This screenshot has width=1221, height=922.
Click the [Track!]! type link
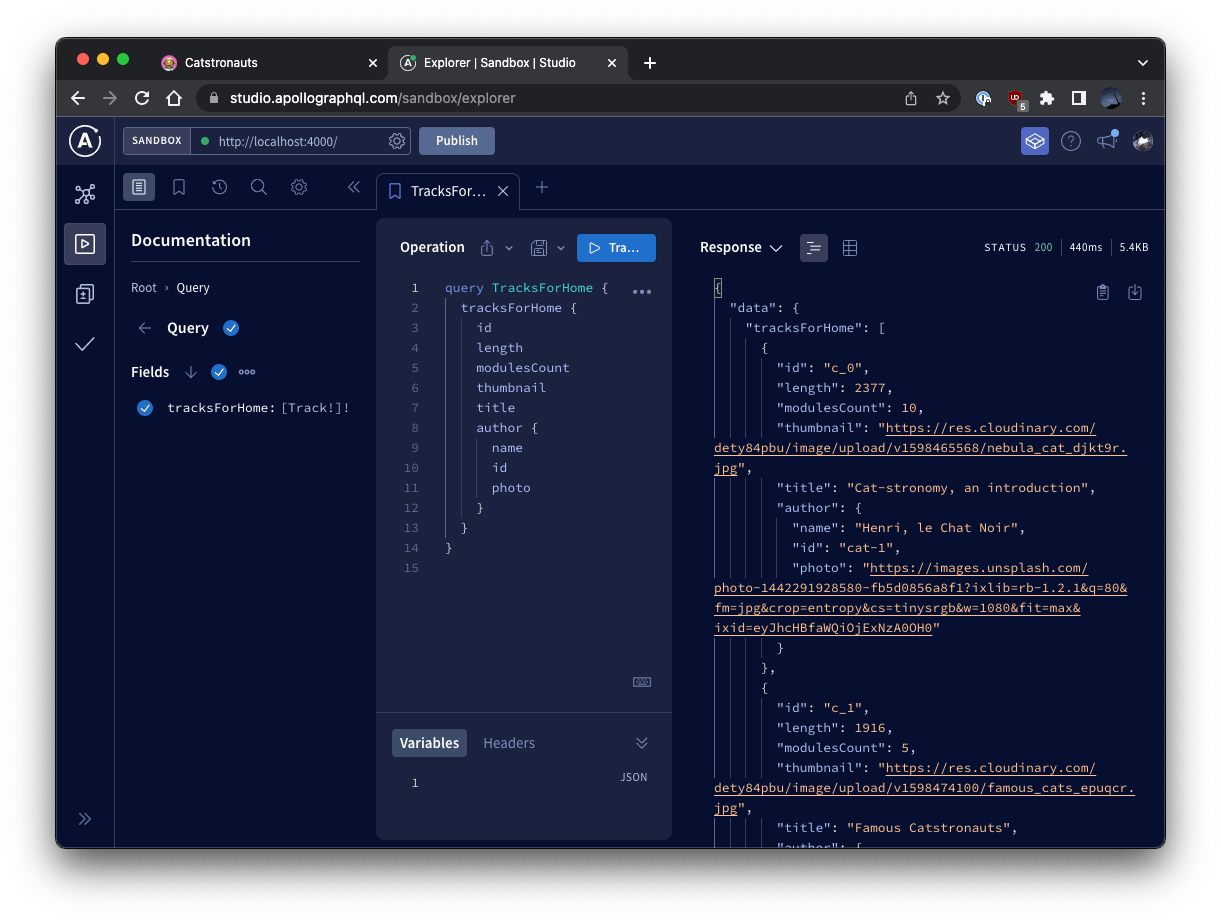(314, 408)
